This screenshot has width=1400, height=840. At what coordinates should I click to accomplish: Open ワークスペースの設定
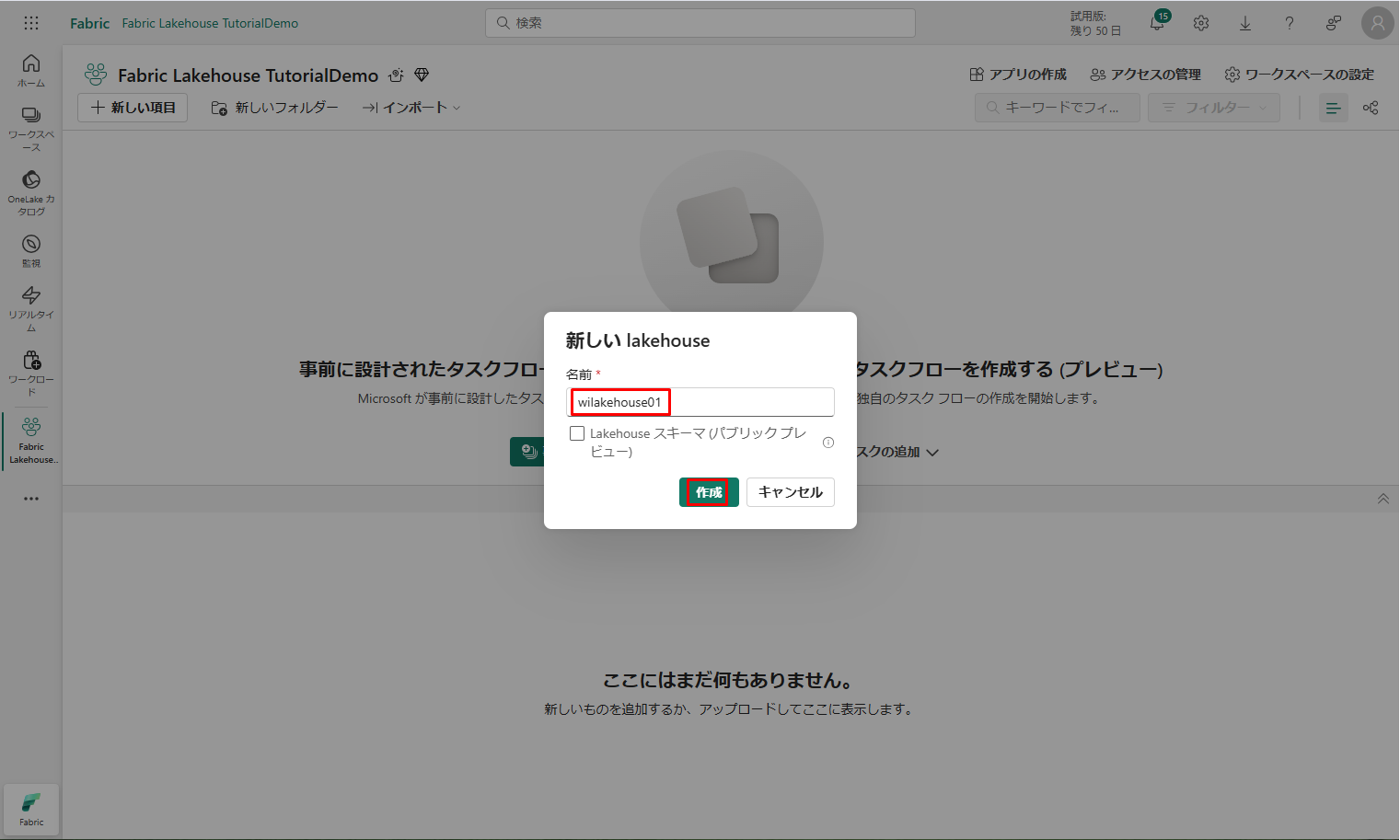1299,75
